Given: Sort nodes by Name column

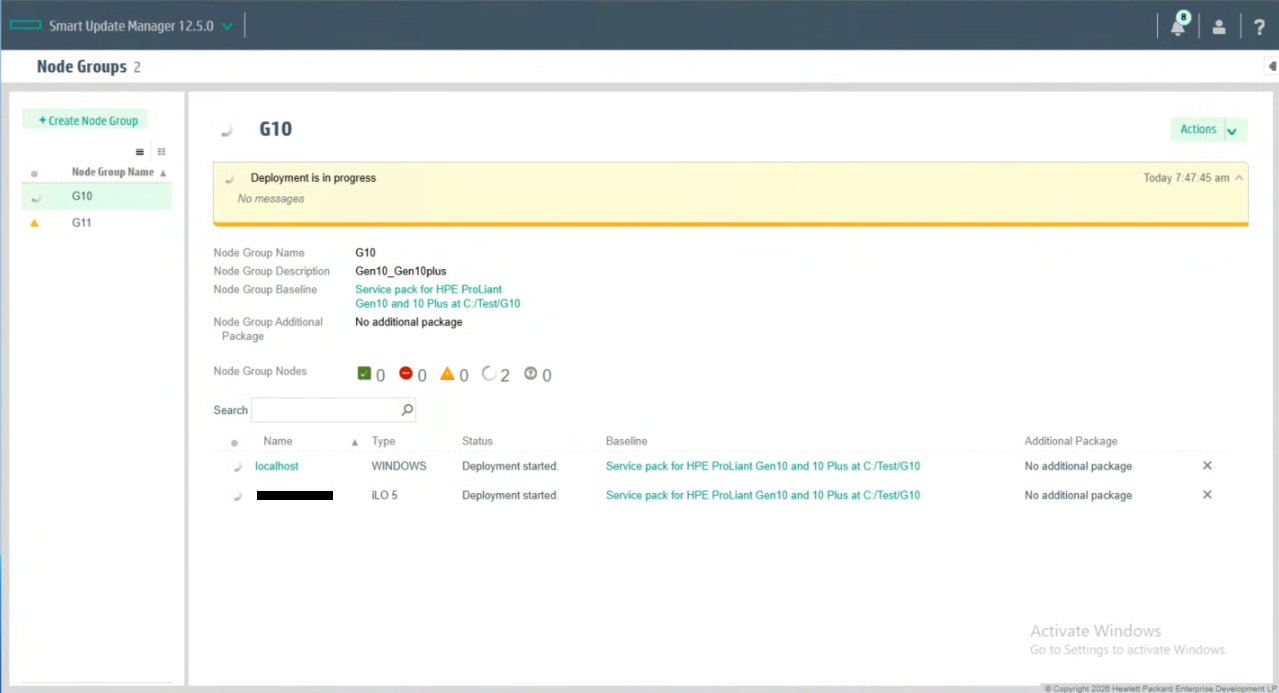Looking at the screenshot, I should click(278, 441).
